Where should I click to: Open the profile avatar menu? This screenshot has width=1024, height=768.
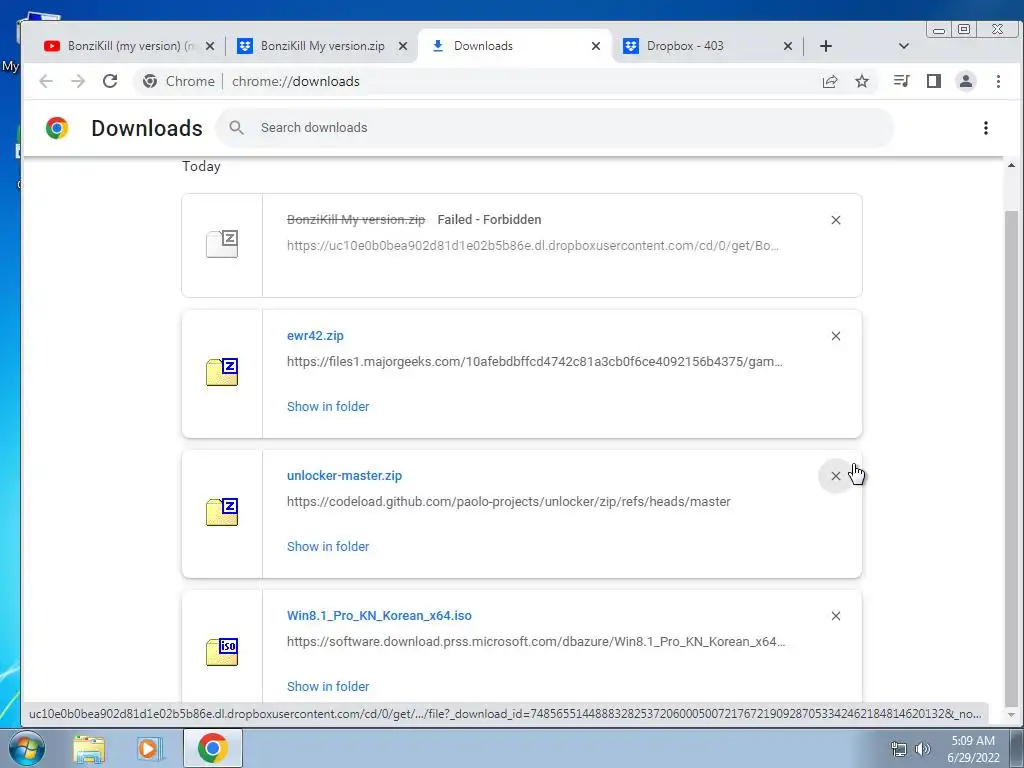[x=966, y=81]
